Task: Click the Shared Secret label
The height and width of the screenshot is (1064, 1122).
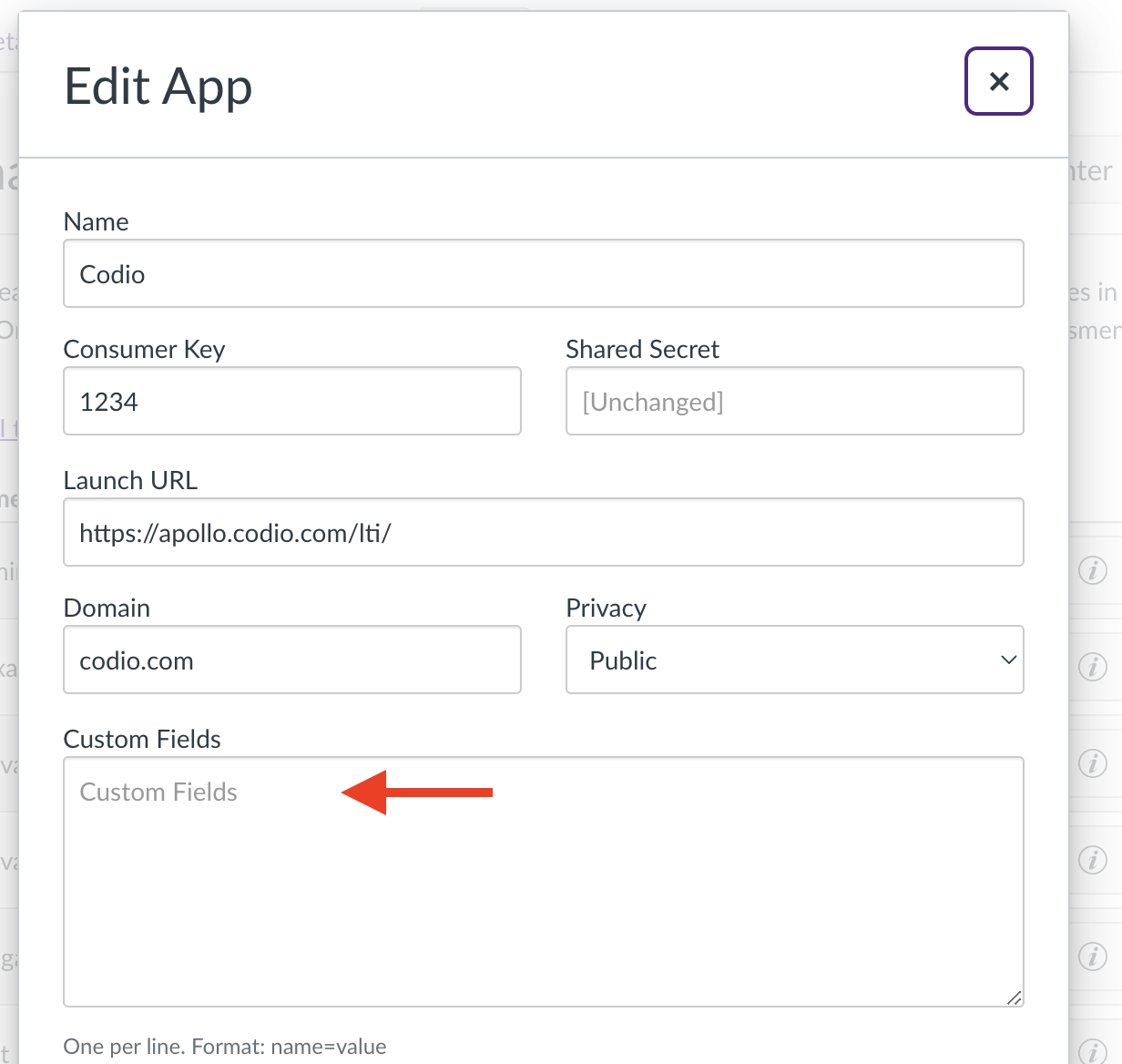Action: [x=642, y=350]
